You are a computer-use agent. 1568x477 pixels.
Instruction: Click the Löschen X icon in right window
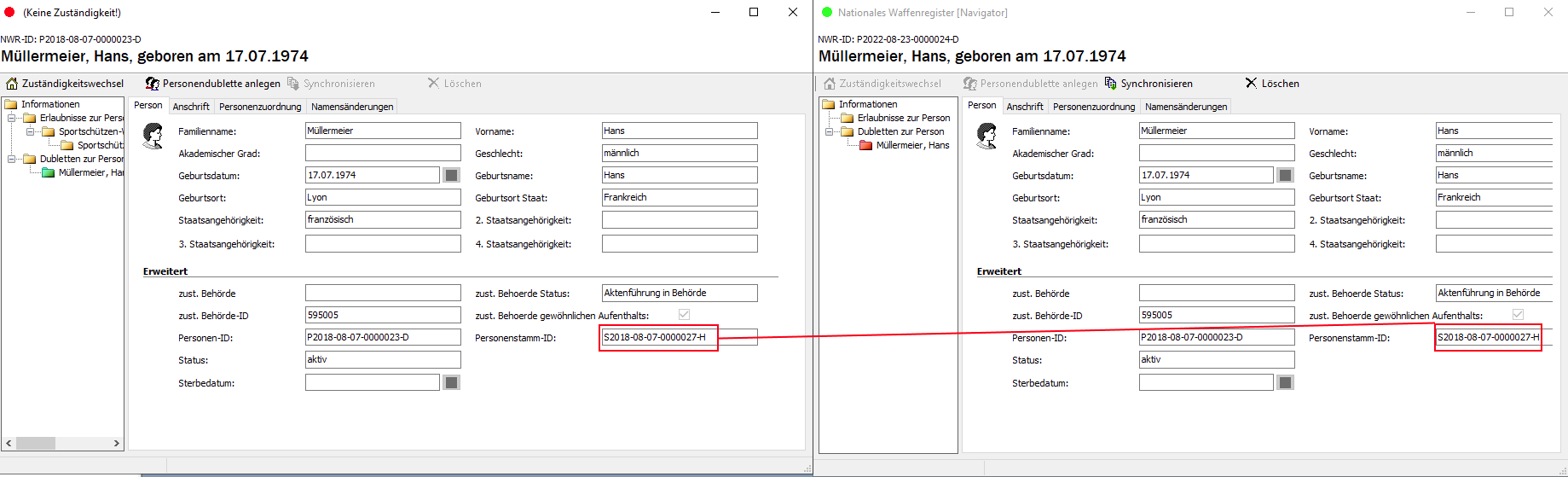pyautogui.click(x=1251, y=84)
